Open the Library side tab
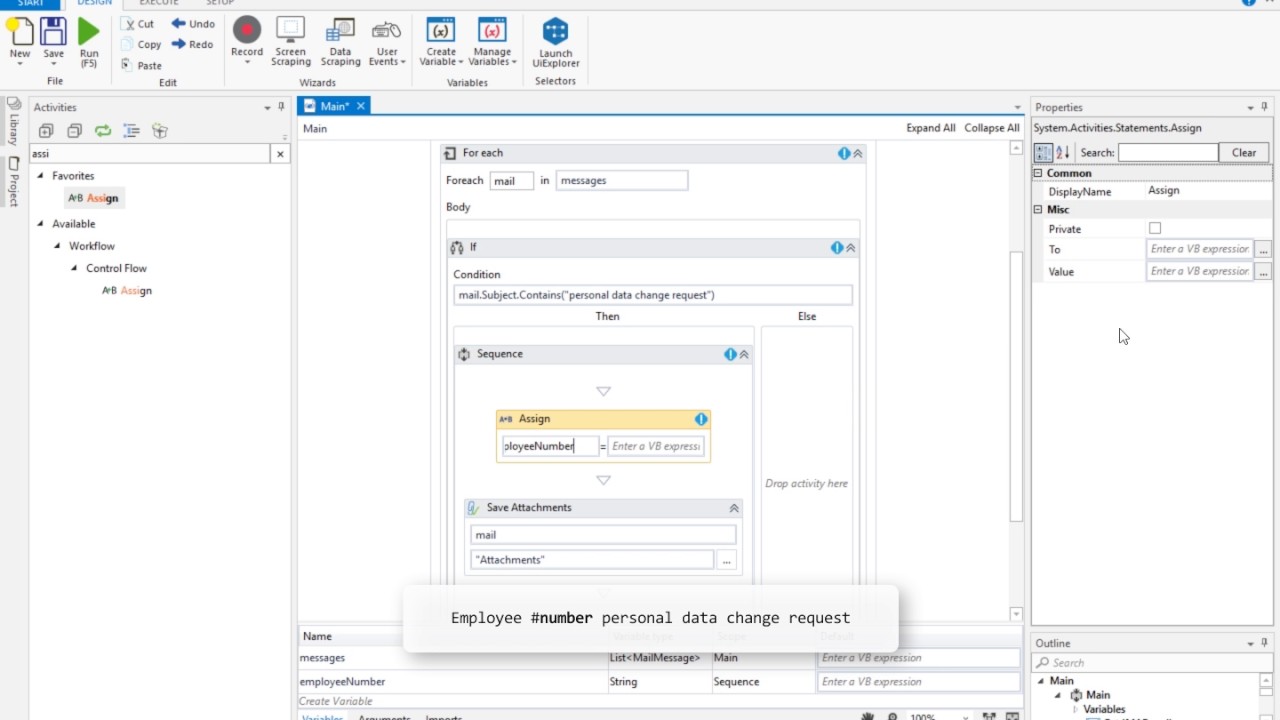This screenshot has width=1280, height=720. (13, 121)
